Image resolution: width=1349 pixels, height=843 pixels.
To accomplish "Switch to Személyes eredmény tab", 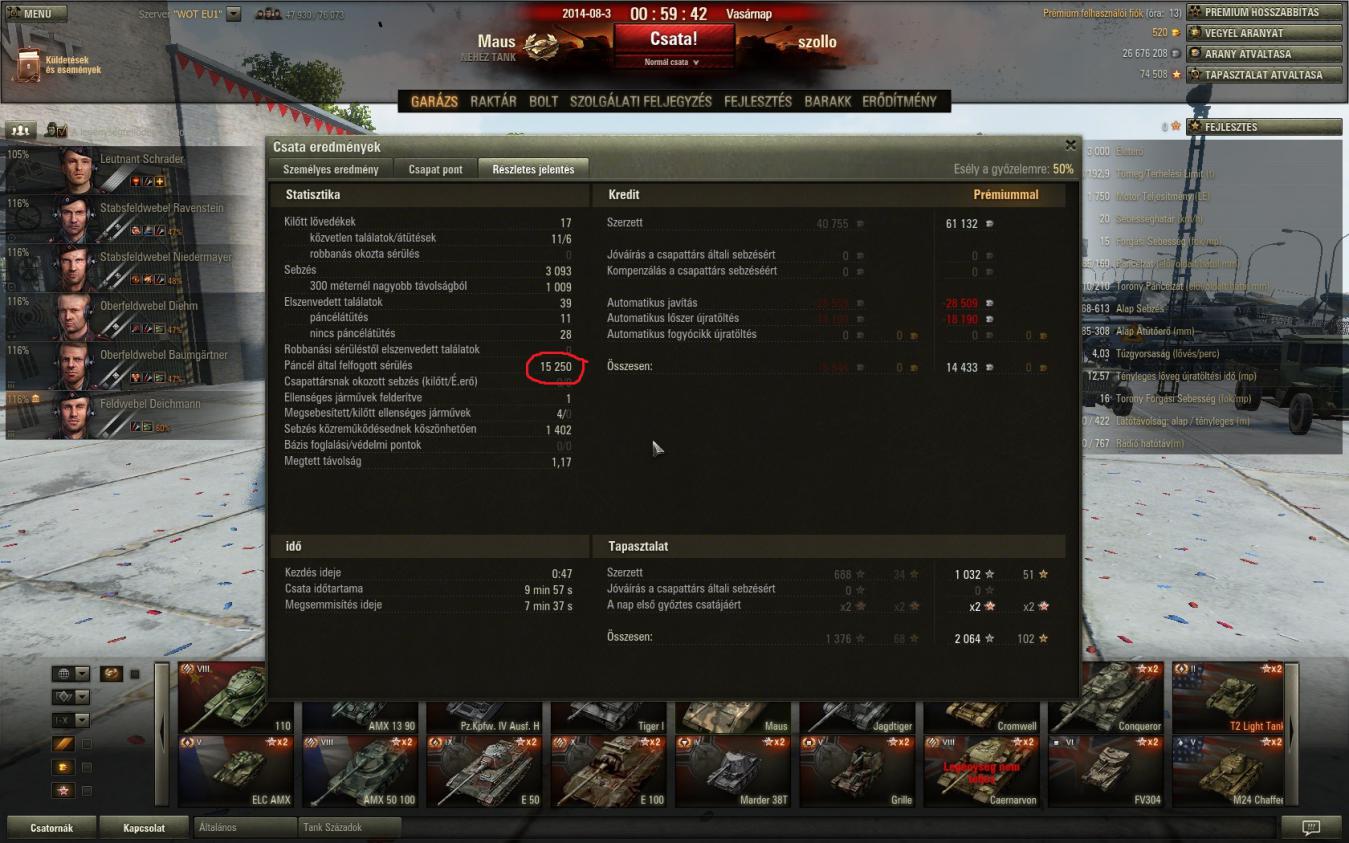I will click(x=331, y=169).
